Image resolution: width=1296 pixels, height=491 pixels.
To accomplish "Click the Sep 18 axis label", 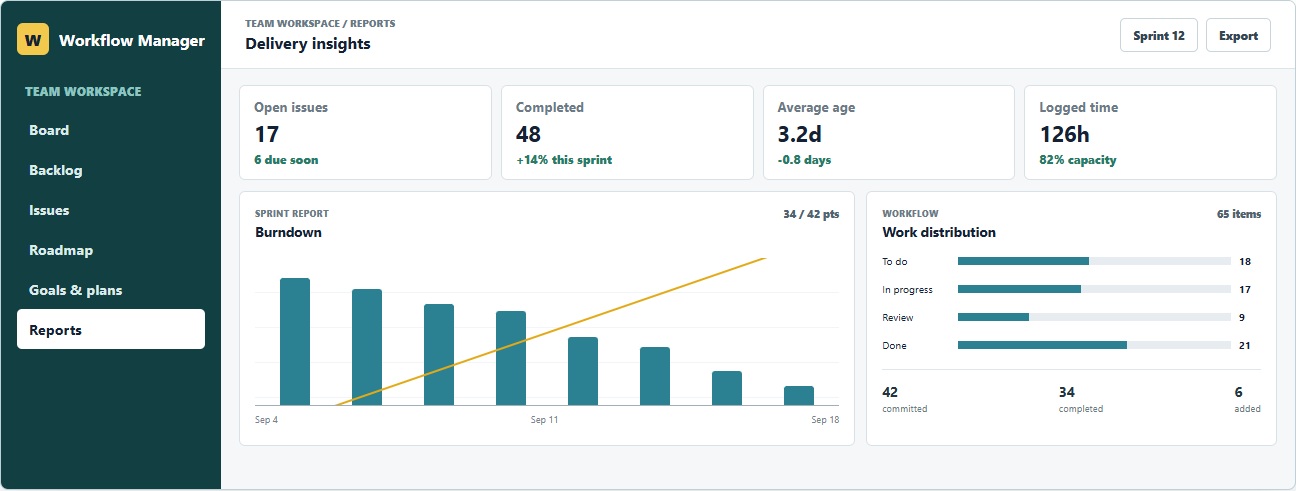I will point(825,420).
